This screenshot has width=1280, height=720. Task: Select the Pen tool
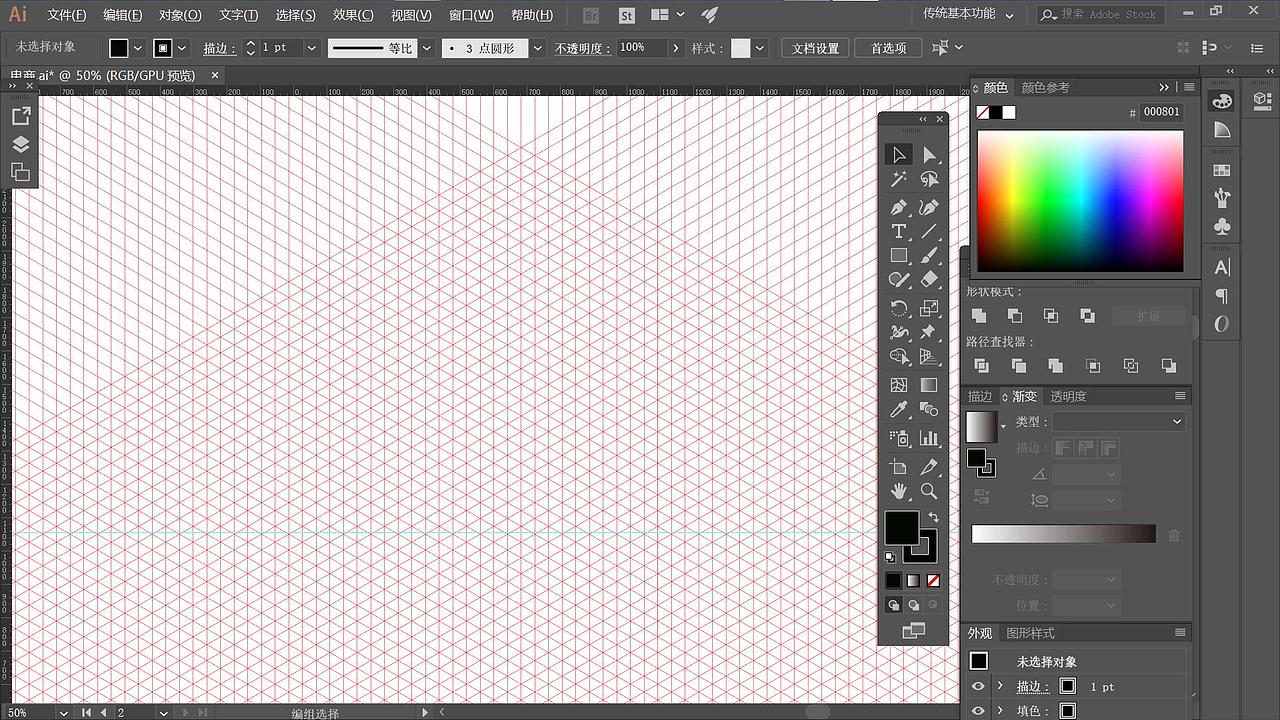click(x=898, y=207)
